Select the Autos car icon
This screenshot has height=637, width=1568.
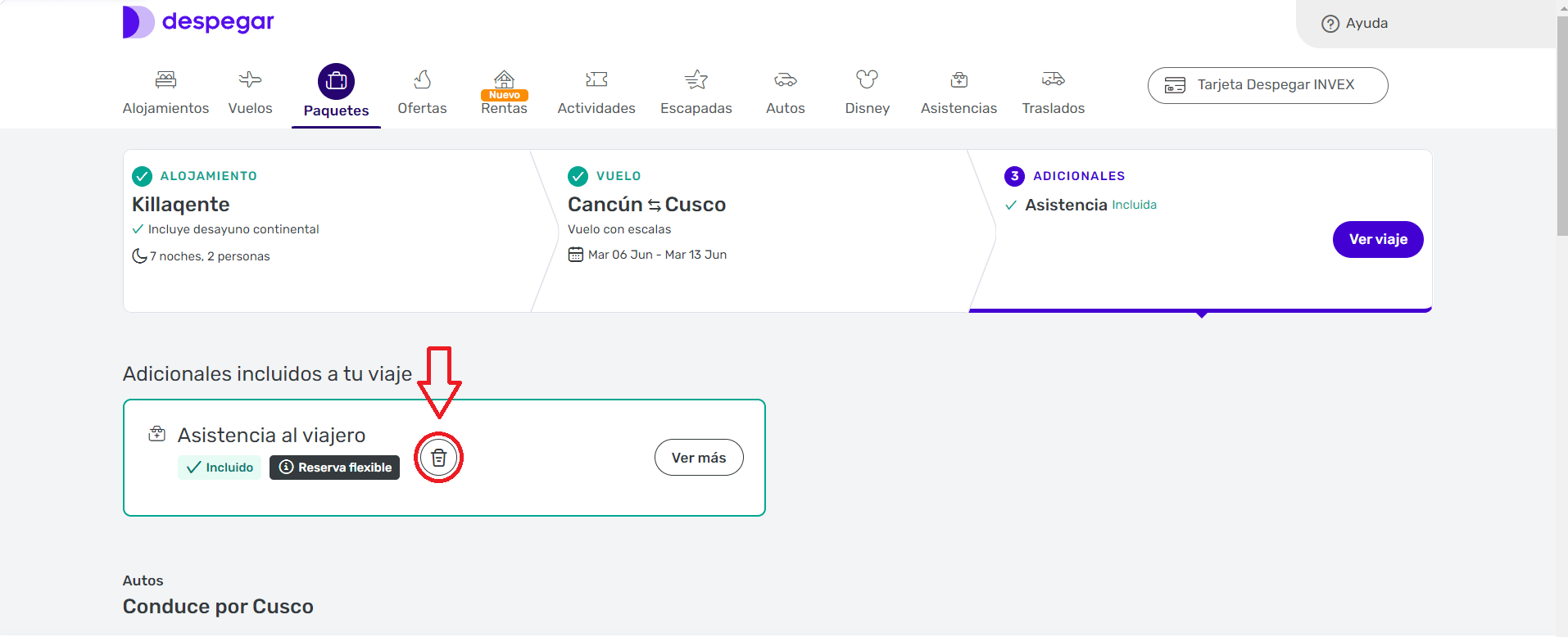click(x=785, y=79)
